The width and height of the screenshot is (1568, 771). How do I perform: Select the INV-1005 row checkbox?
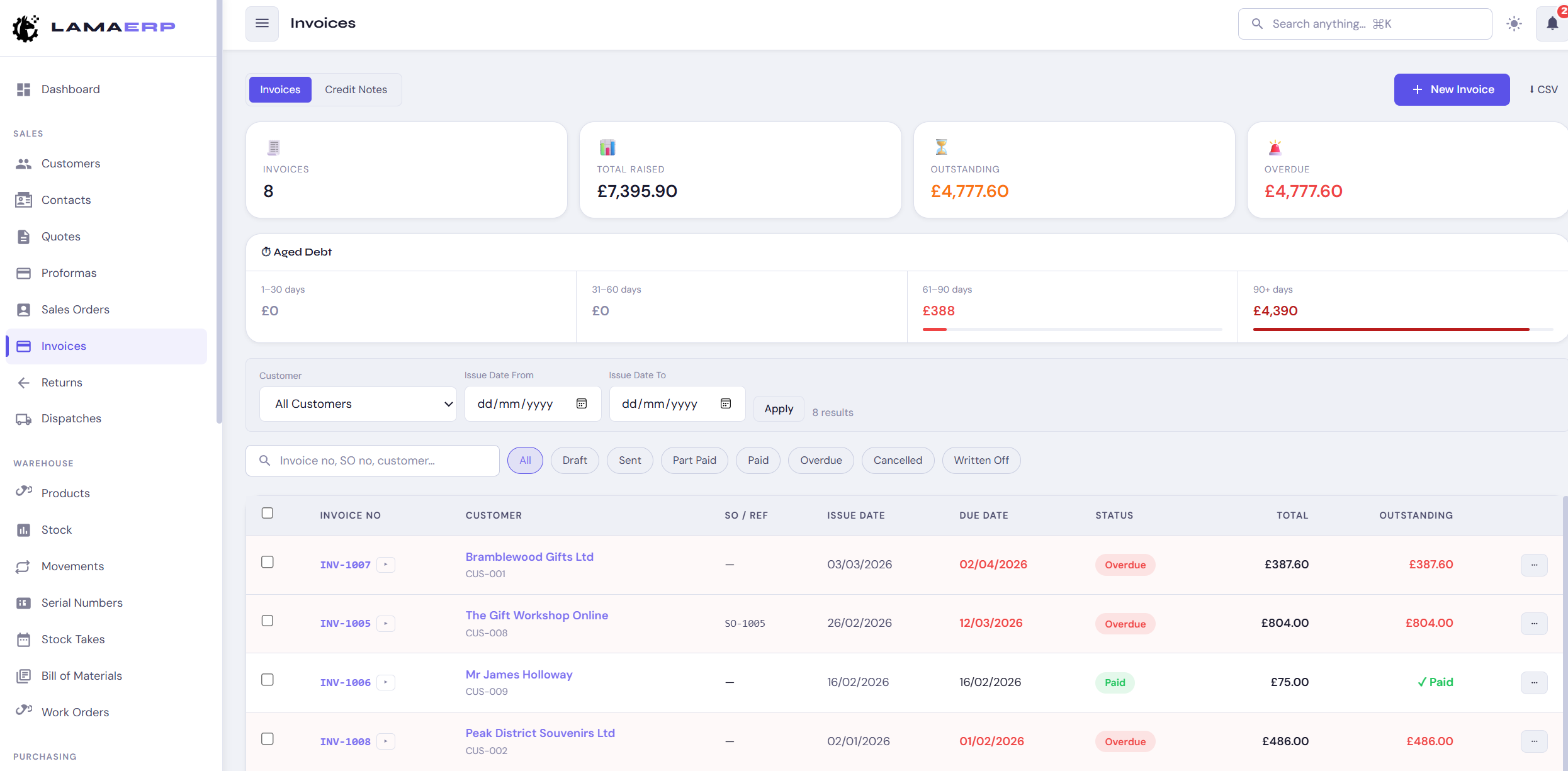(268, 621)
